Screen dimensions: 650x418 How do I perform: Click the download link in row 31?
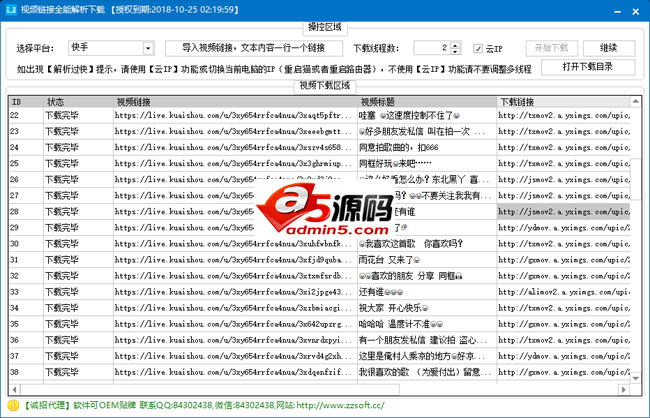(563, 260)
